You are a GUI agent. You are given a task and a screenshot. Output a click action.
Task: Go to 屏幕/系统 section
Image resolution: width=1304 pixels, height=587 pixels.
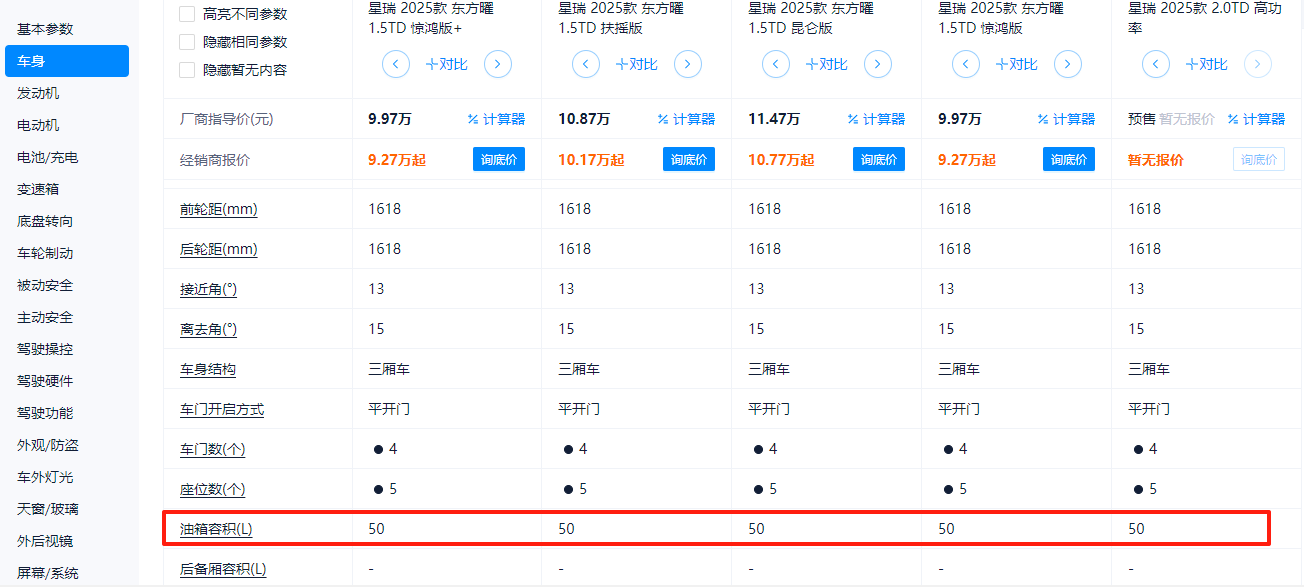point(47,573)
